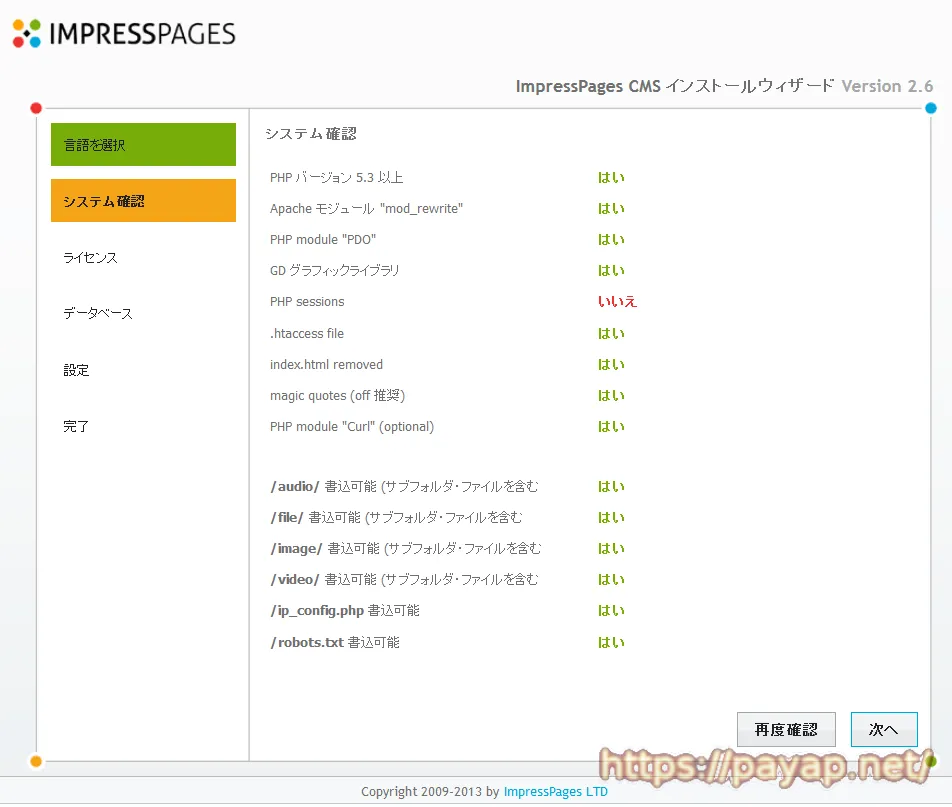Open the ImpressPages LTD copyright link

(557, 791)
